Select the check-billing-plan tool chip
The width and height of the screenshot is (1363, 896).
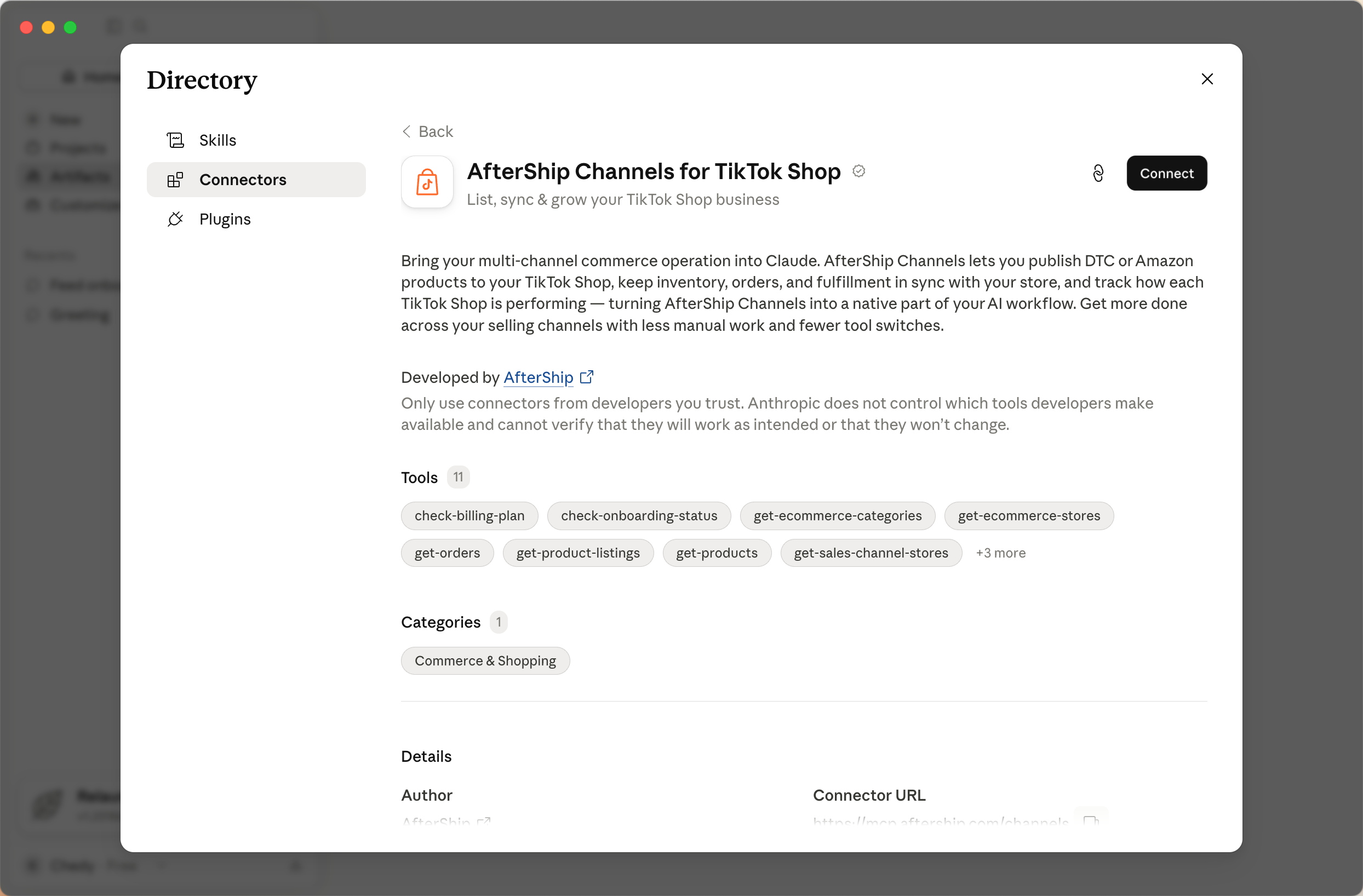pos(469,516)
